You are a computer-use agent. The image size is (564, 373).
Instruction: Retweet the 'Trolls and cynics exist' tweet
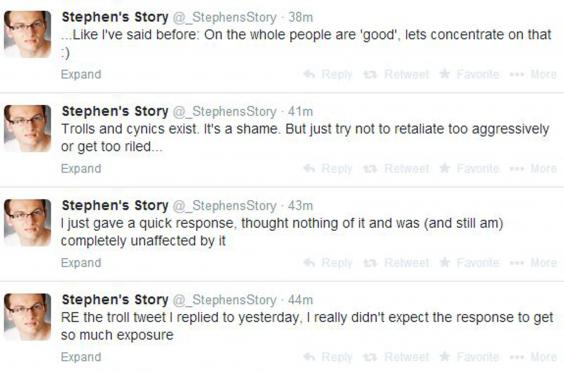(x=396, y=169)
